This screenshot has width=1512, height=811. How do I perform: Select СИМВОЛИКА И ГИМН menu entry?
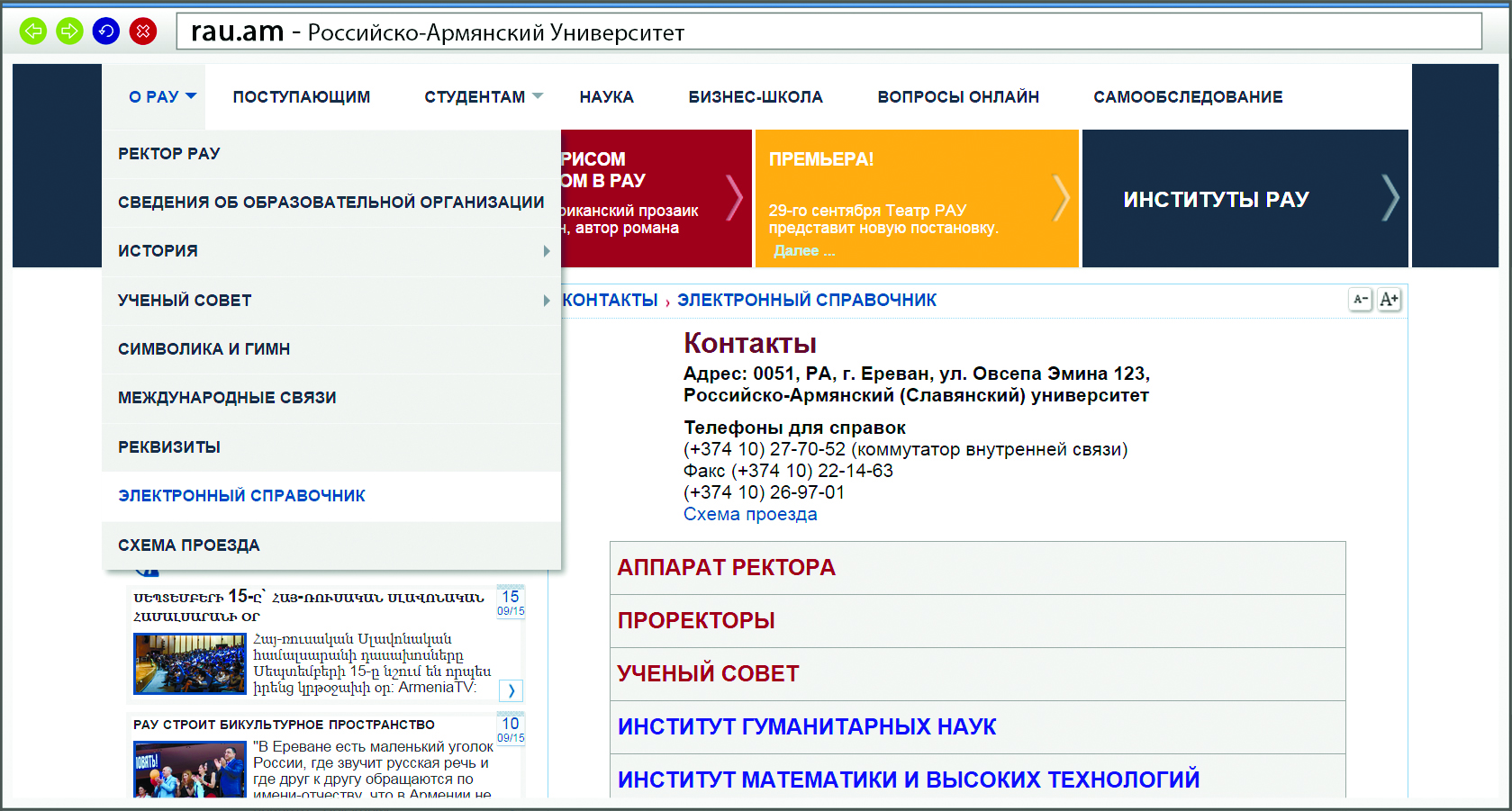pyautogui.click(x=331, y=349)
